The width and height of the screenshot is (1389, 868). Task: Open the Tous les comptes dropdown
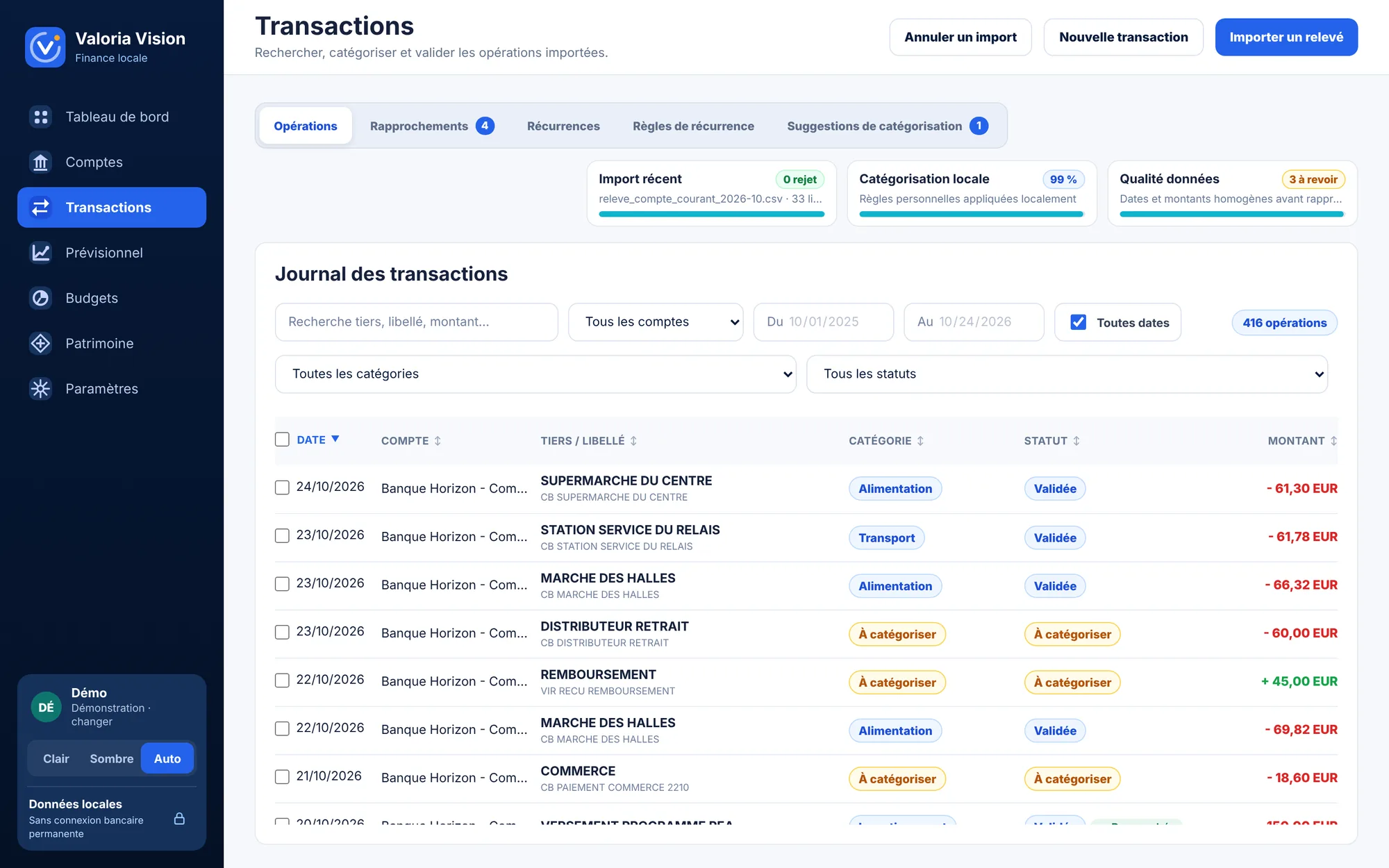[x=656, y=322]
